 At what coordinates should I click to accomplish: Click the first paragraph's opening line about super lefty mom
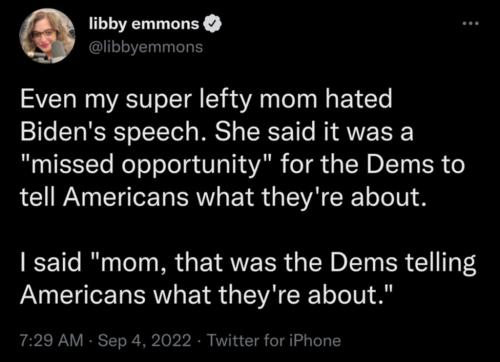206,100
